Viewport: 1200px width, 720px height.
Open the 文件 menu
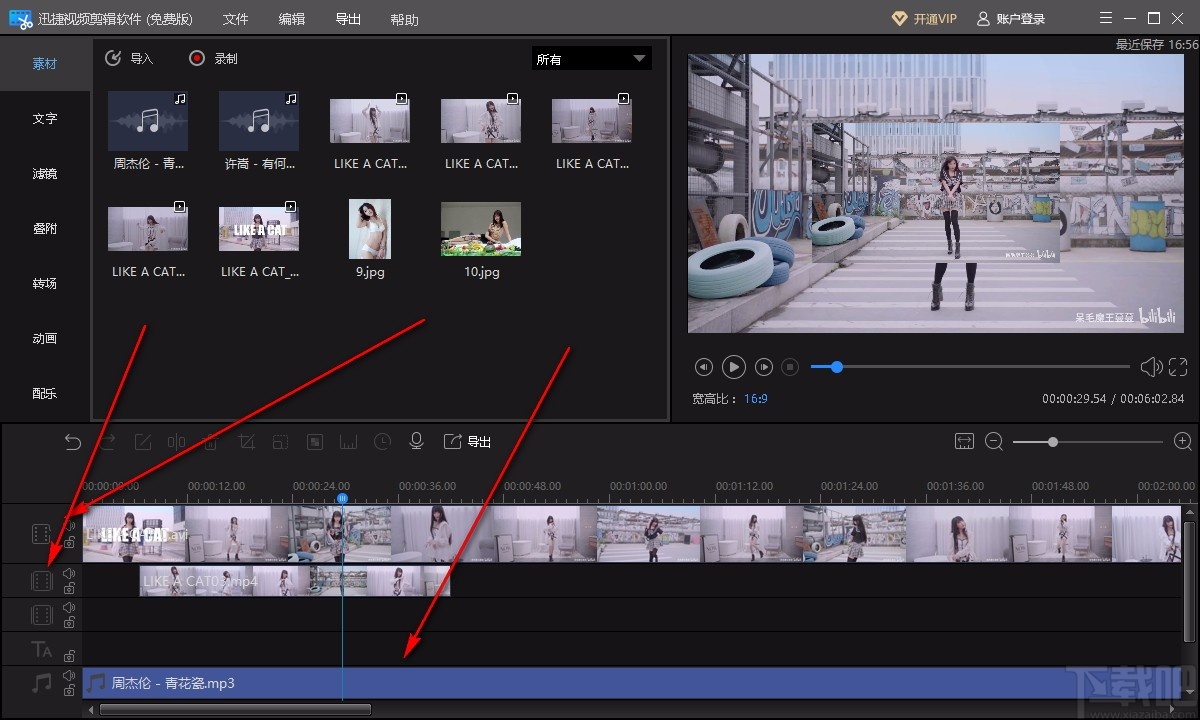click(x=235, y=19)
